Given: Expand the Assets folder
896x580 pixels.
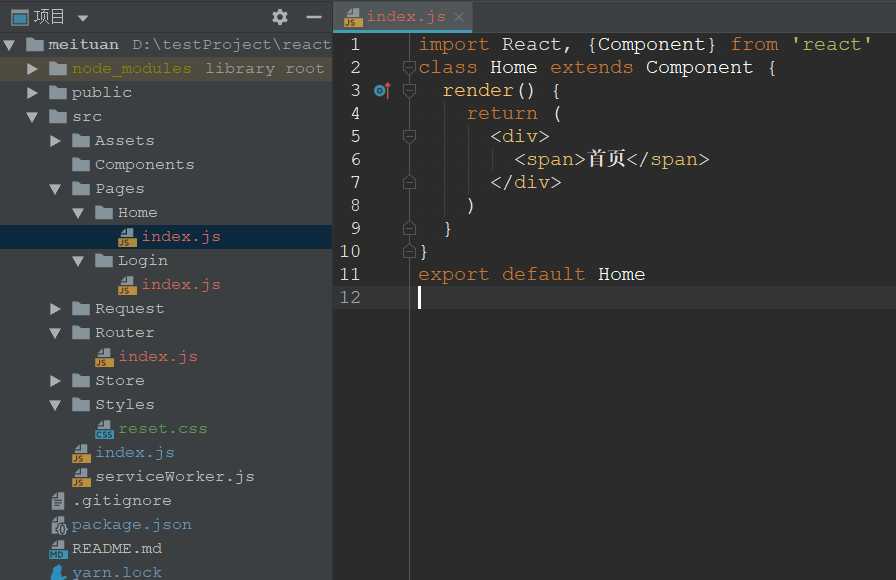Looking at the screenshot, I should (55, 141).
